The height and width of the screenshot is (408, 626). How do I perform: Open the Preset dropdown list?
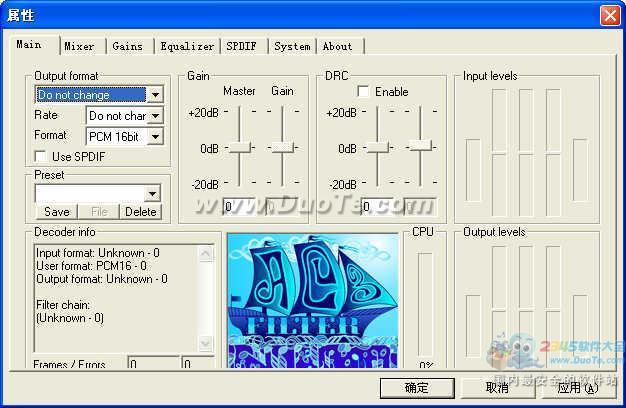[x=152, y=193]
